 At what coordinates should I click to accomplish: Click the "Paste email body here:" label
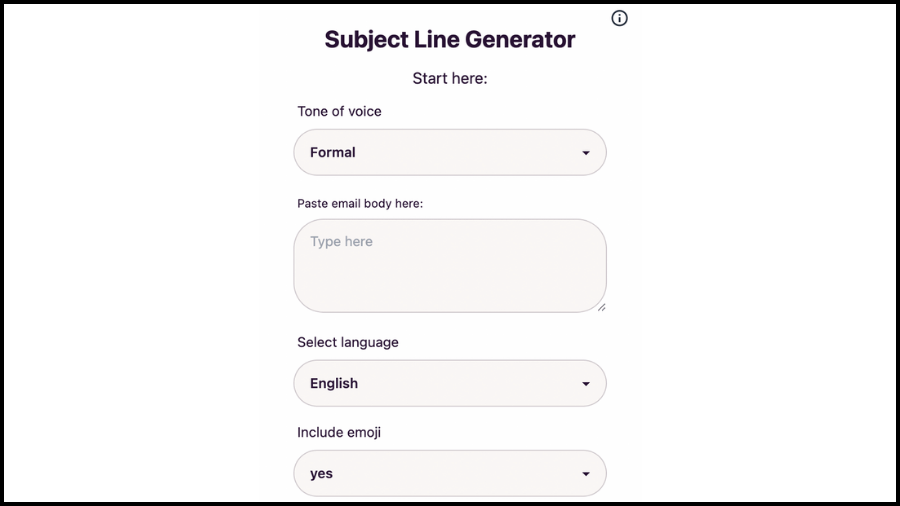point(360,204)
